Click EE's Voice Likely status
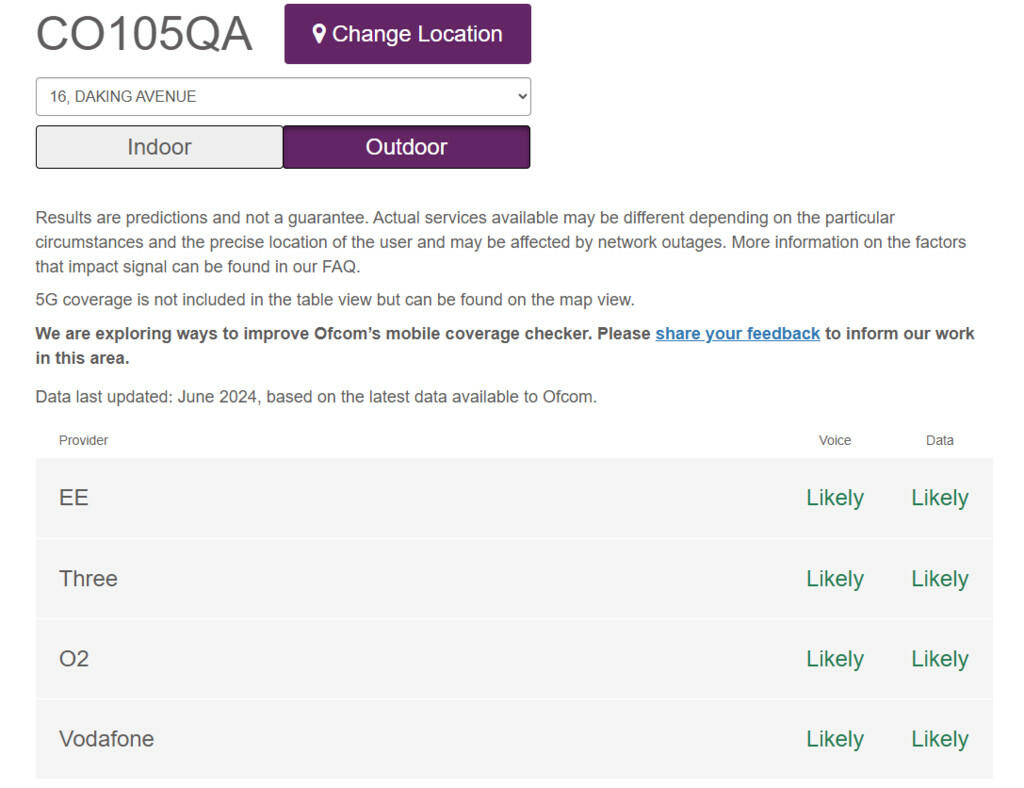 pos(835,498)
